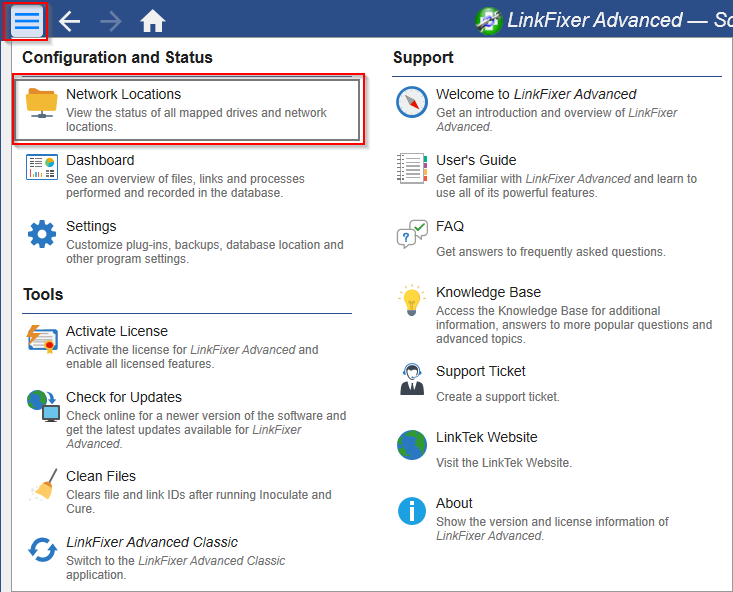
Task: Select the Network Locations menu entry
Action: (187, 110)
